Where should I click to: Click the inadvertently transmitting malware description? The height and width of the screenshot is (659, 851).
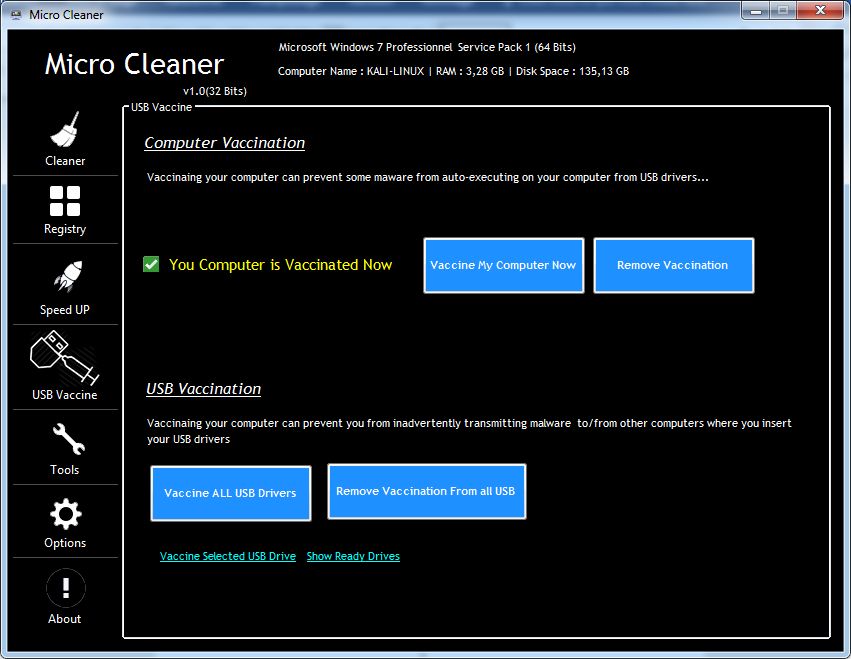pyautogui.click(x=469, y=431)
